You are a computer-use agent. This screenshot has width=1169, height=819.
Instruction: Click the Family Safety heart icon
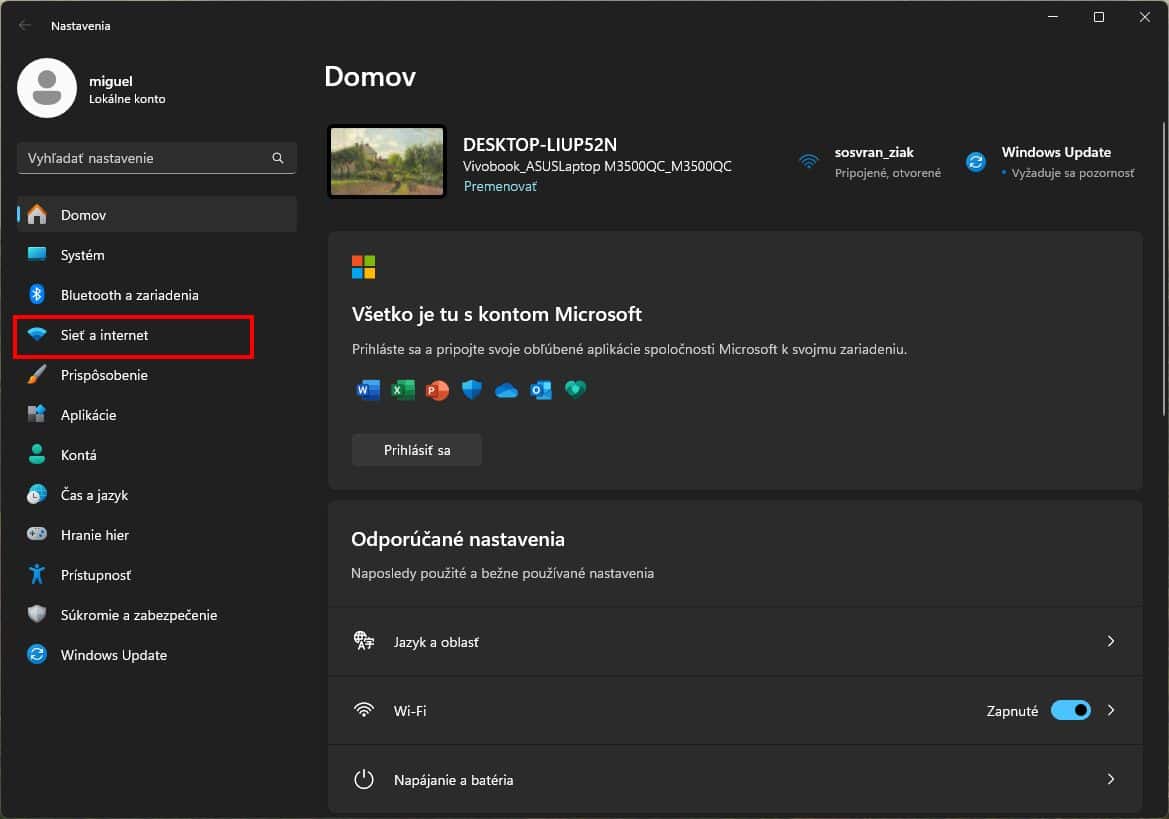pos(576,389)
